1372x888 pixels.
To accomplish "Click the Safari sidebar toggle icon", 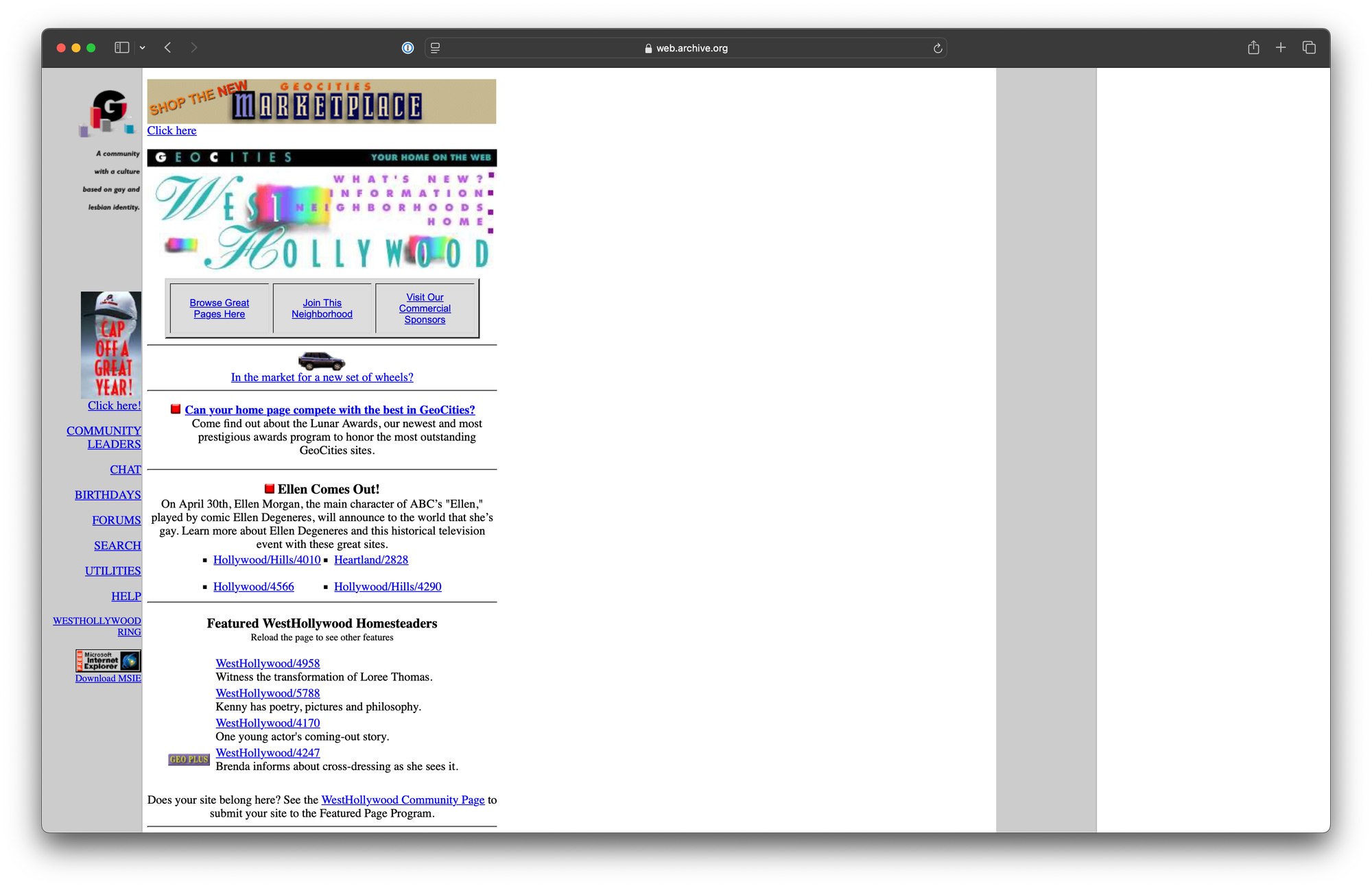I will point(121,47).
